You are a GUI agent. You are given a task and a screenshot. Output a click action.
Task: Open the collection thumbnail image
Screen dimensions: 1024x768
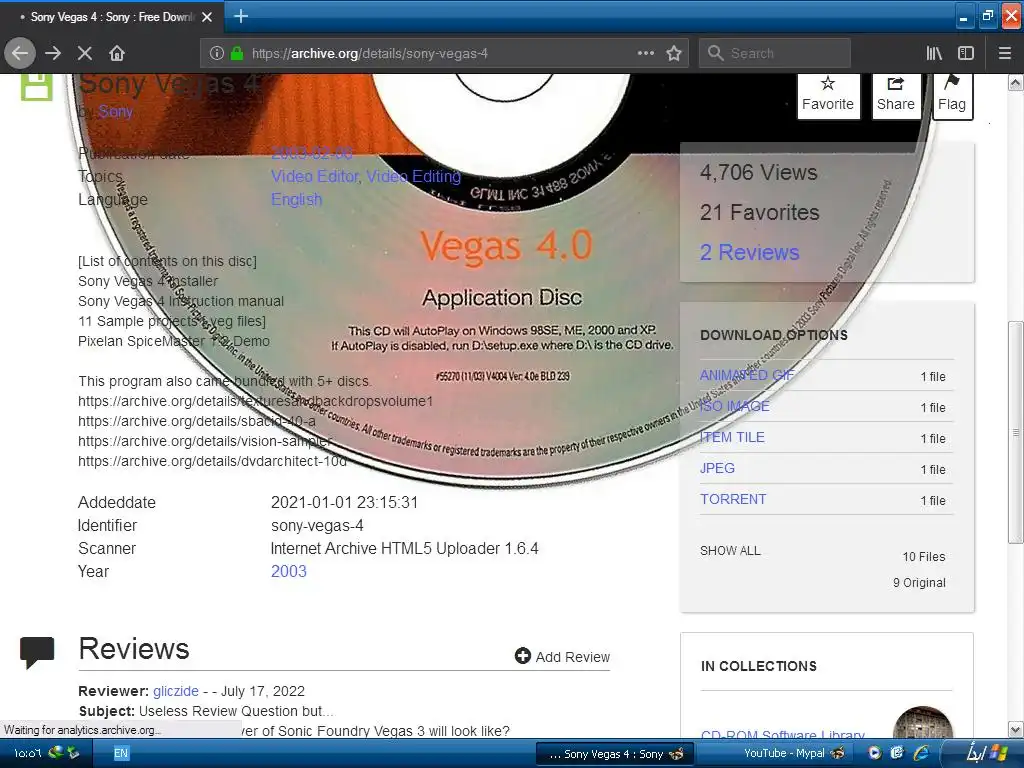click(922, 723)
